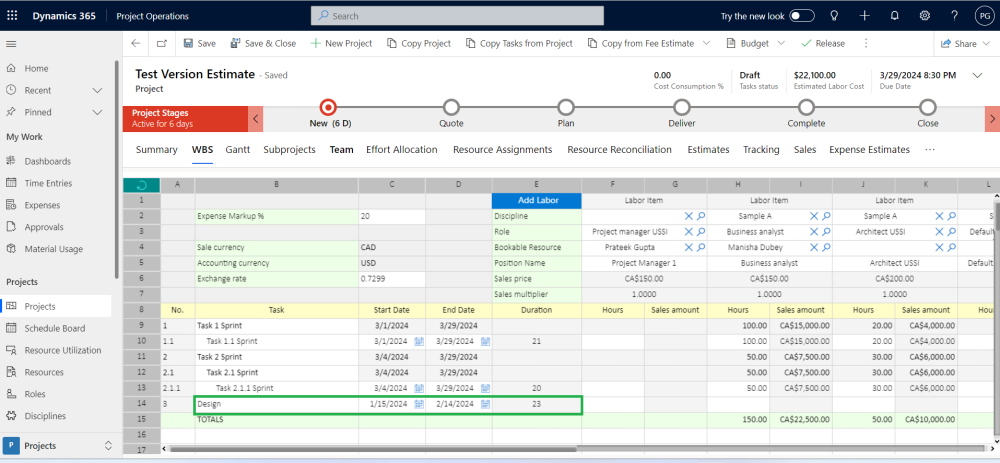Image resolution: width=1000 pixels, height=463 pixels.
Task: Click the app launcher waffle icon
Action: click(12, 16)
